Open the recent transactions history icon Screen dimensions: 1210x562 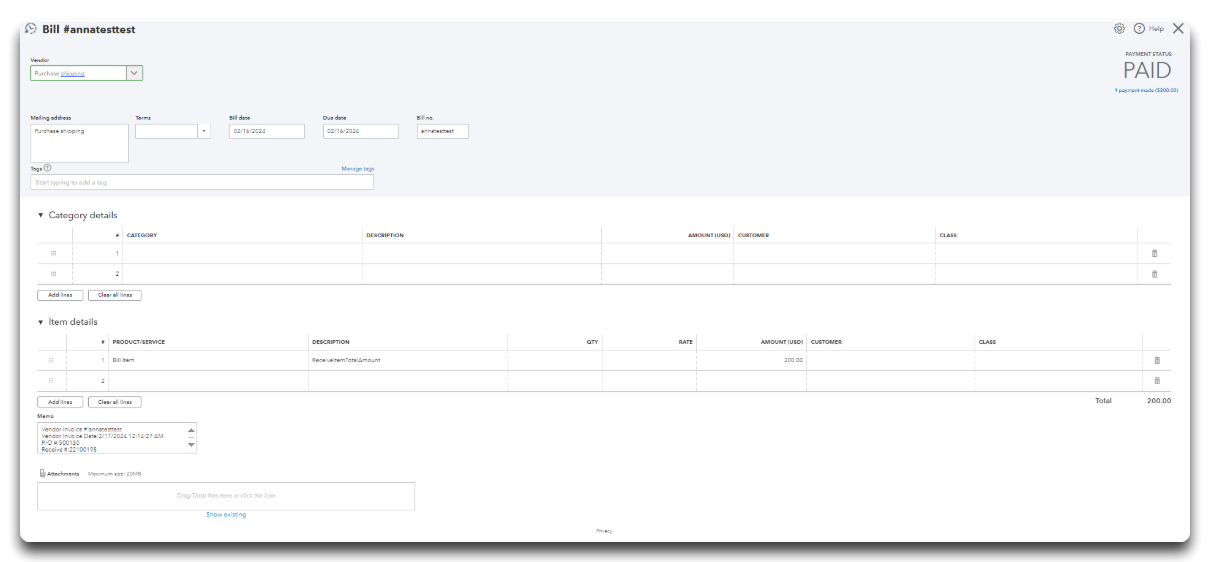pyautogui.click(x=31, y=29)
